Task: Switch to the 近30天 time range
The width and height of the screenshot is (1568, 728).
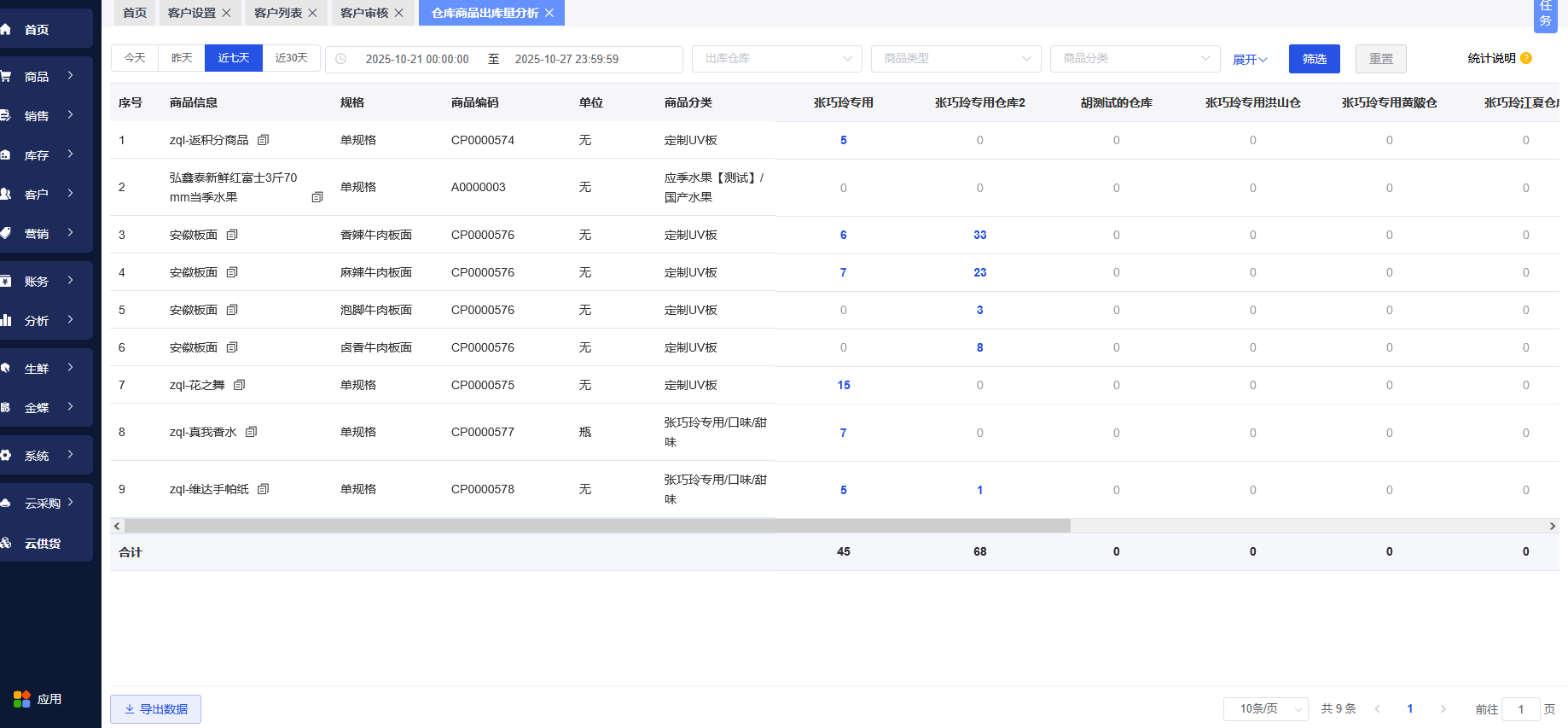Action: [291, 58]
